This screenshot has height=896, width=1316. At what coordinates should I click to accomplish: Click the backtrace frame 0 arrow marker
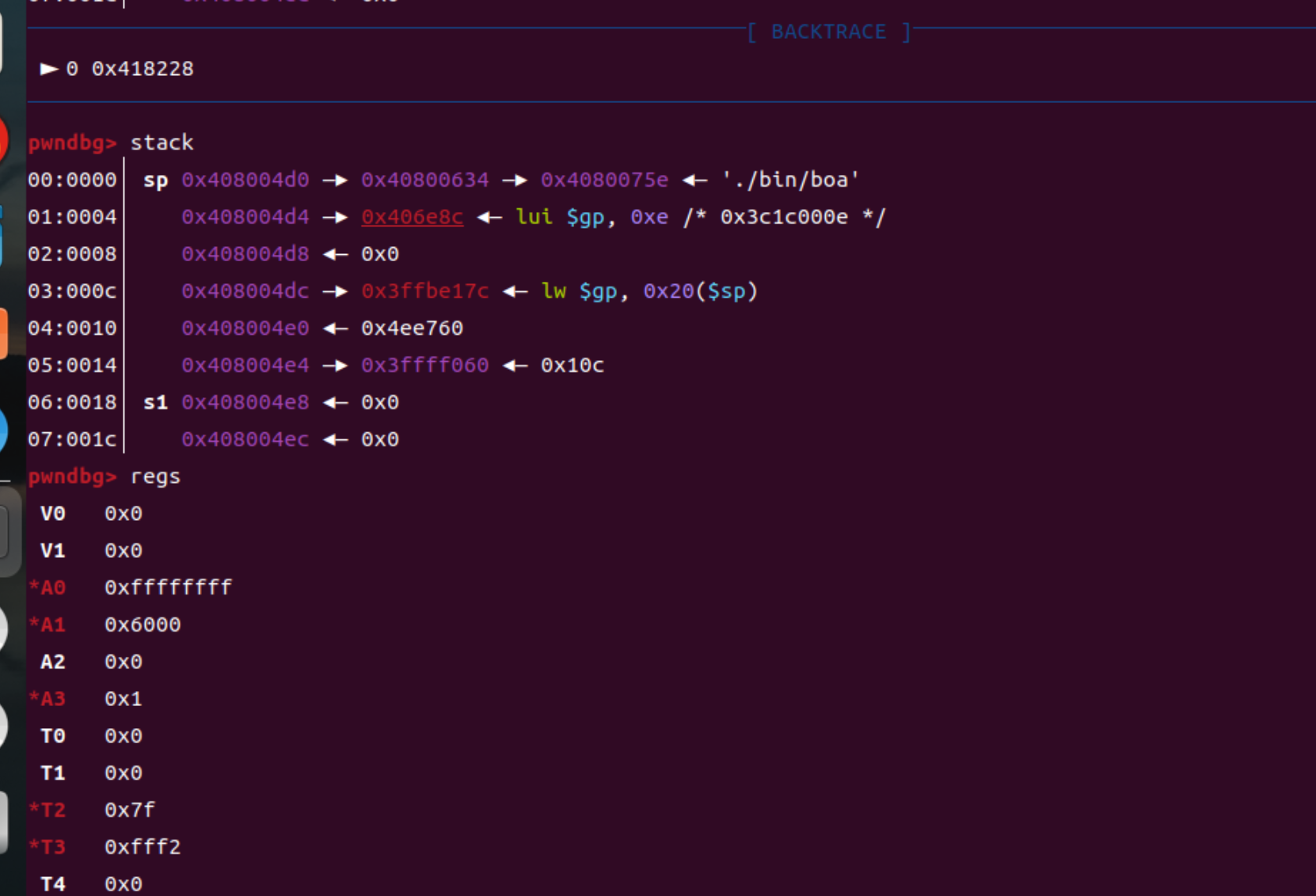(49, 69)
